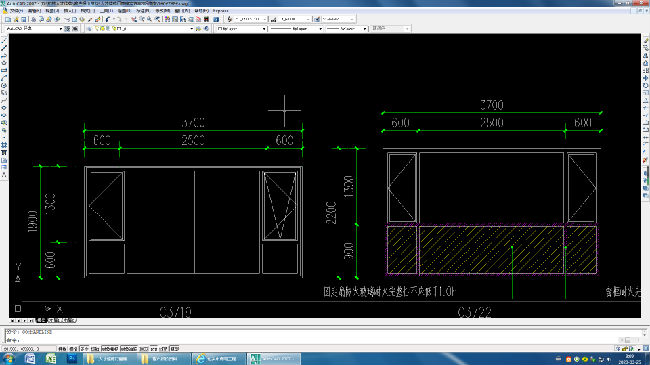Click the New drawing icon in toolbar
Image resolution: width=650 pixels, height=365 pixels.
tap(8, 19)
